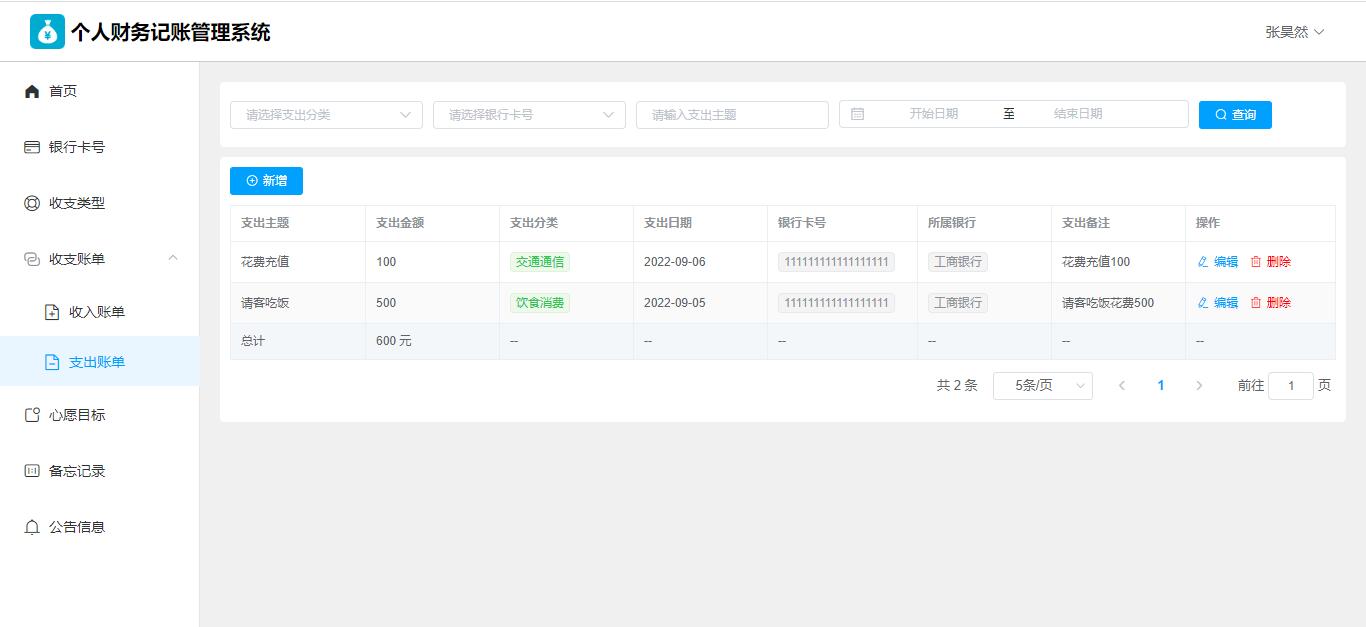This screenshot has height=627, width=1366.
Task: Open the 张昊然 user dropdown menu
Action: (x=1294, y=32)
